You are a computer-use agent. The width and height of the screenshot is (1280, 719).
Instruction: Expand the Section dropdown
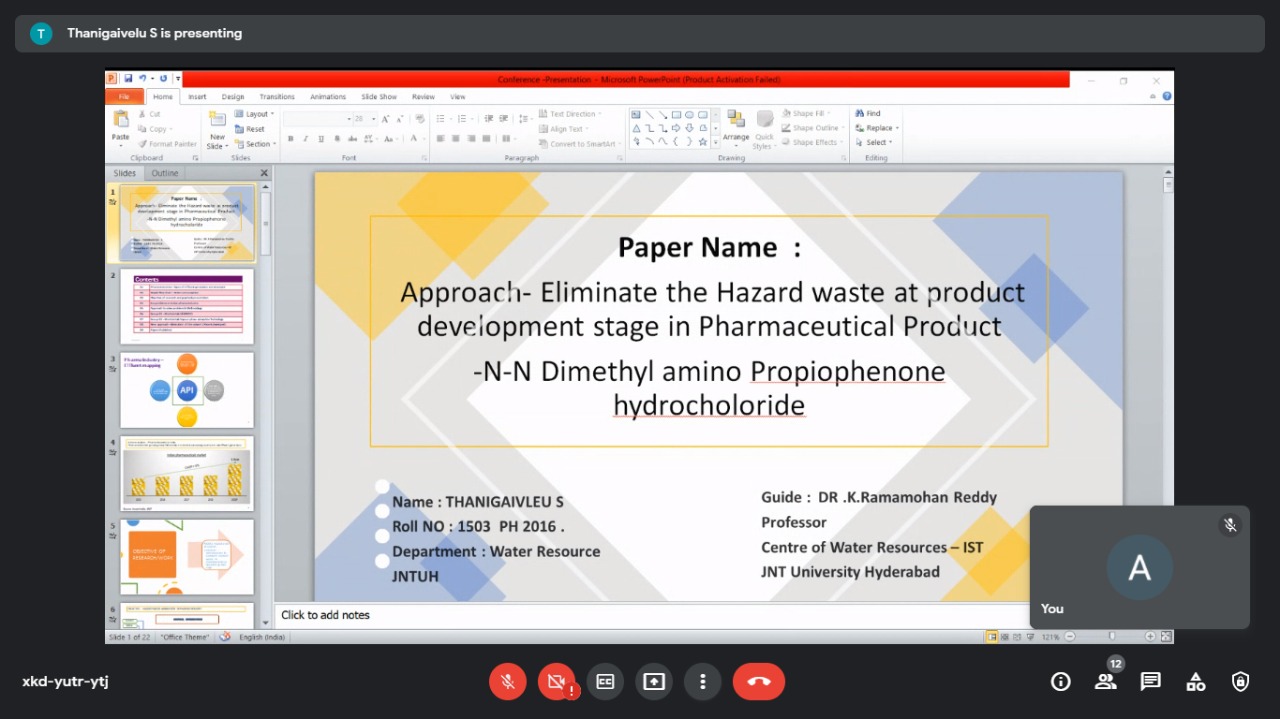click(256, 144)
